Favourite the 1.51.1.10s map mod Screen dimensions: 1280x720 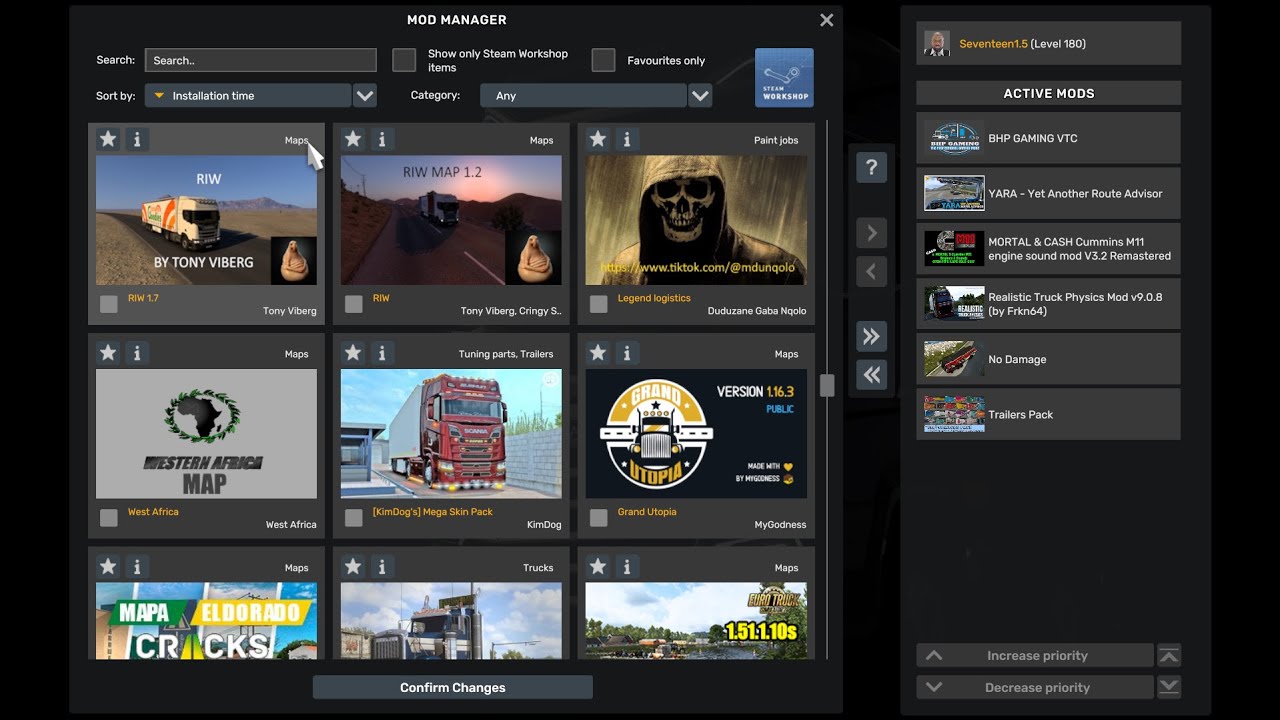(598, 567)
